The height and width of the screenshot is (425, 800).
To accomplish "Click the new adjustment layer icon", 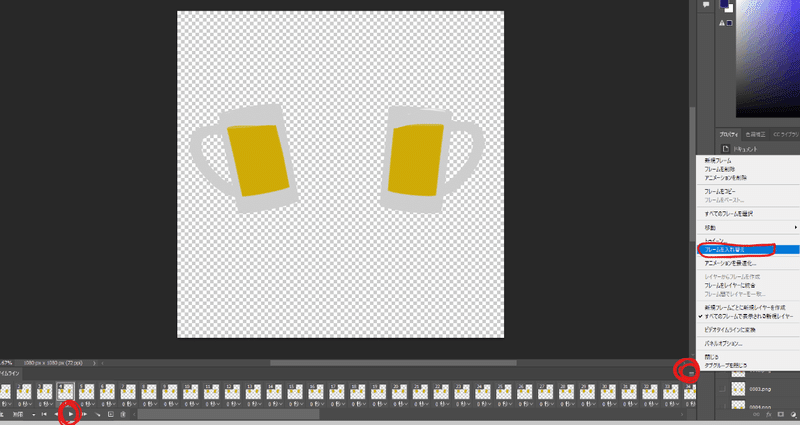I will [x=793, y=414].
